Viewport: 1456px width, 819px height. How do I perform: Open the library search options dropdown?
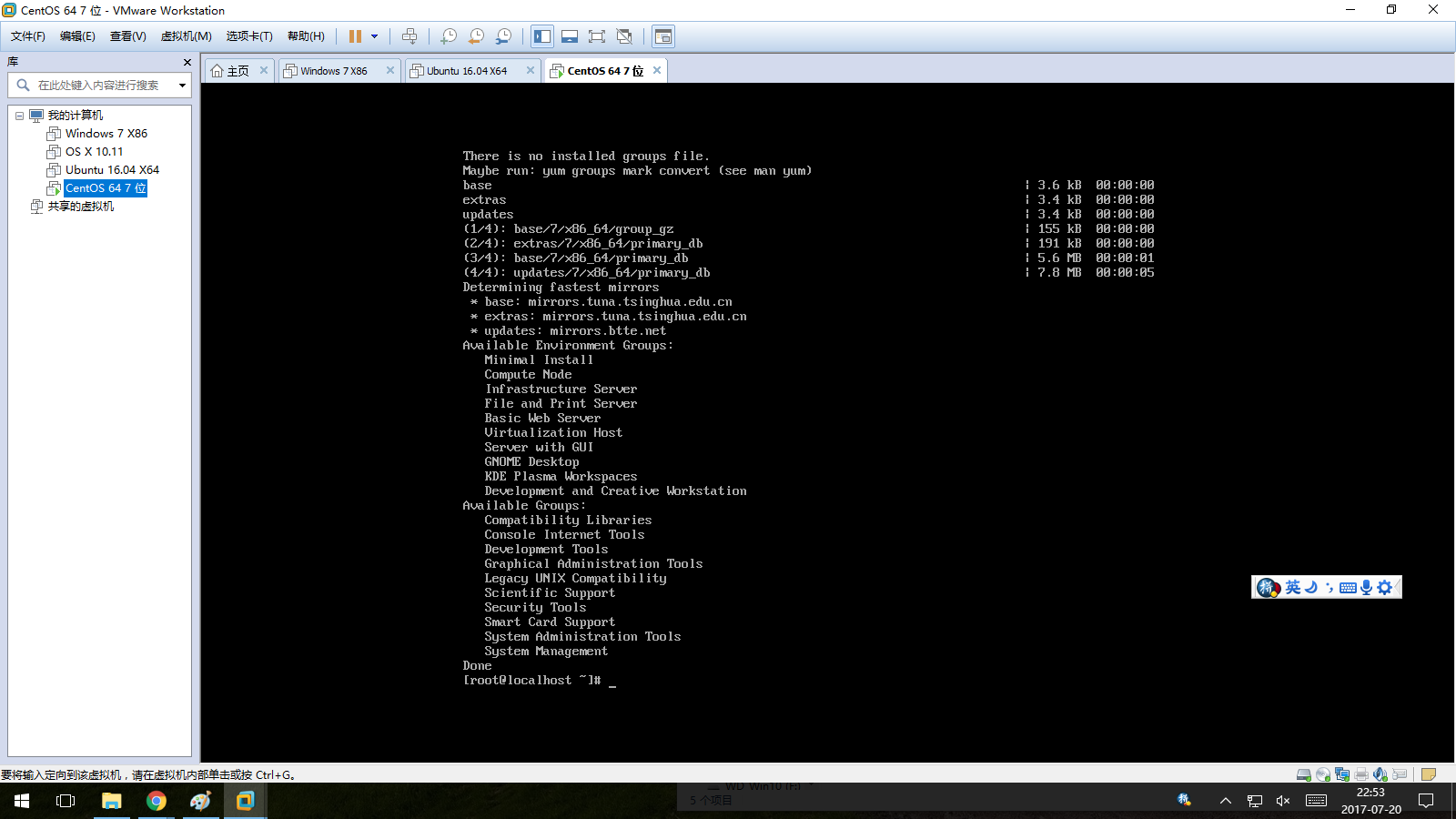181,86
